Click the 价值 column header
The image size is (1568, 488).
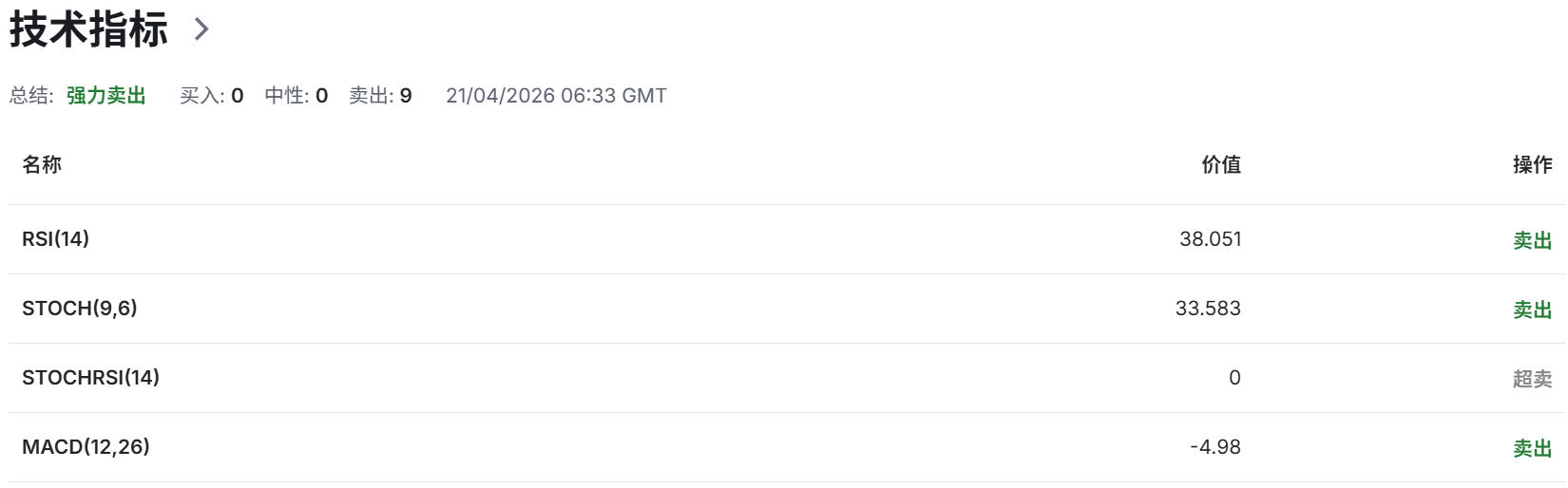[1221, 164]
